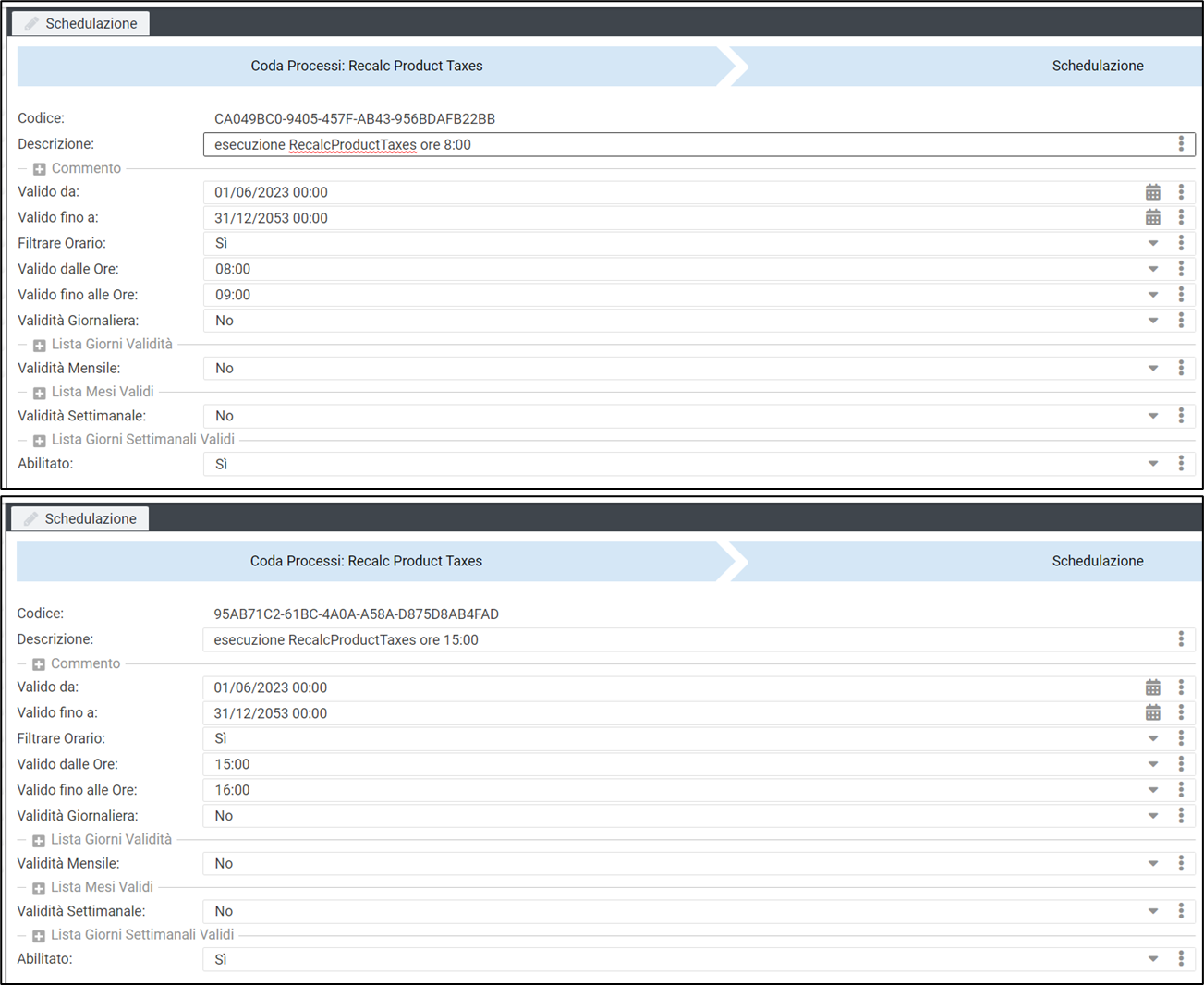Expand Commento section in the 8:00 schedule form

tap(40, 169)
